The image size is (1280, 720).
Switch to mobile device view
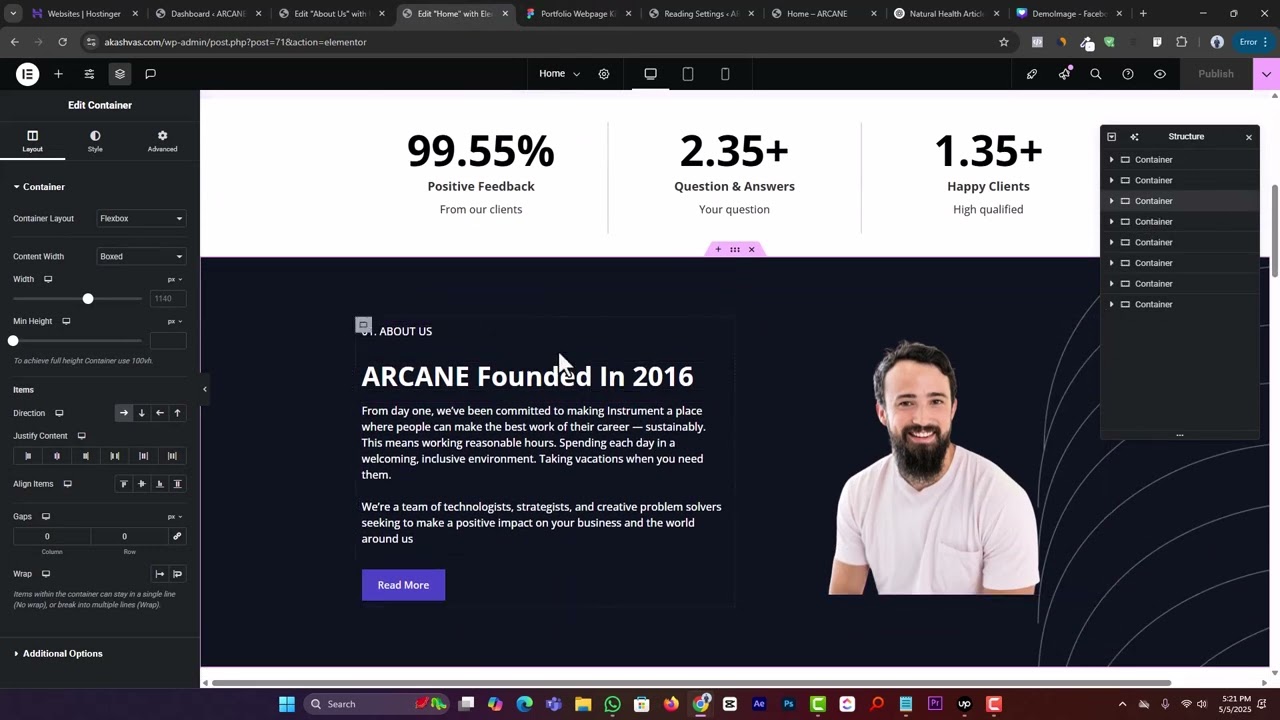tap(725, 74)
